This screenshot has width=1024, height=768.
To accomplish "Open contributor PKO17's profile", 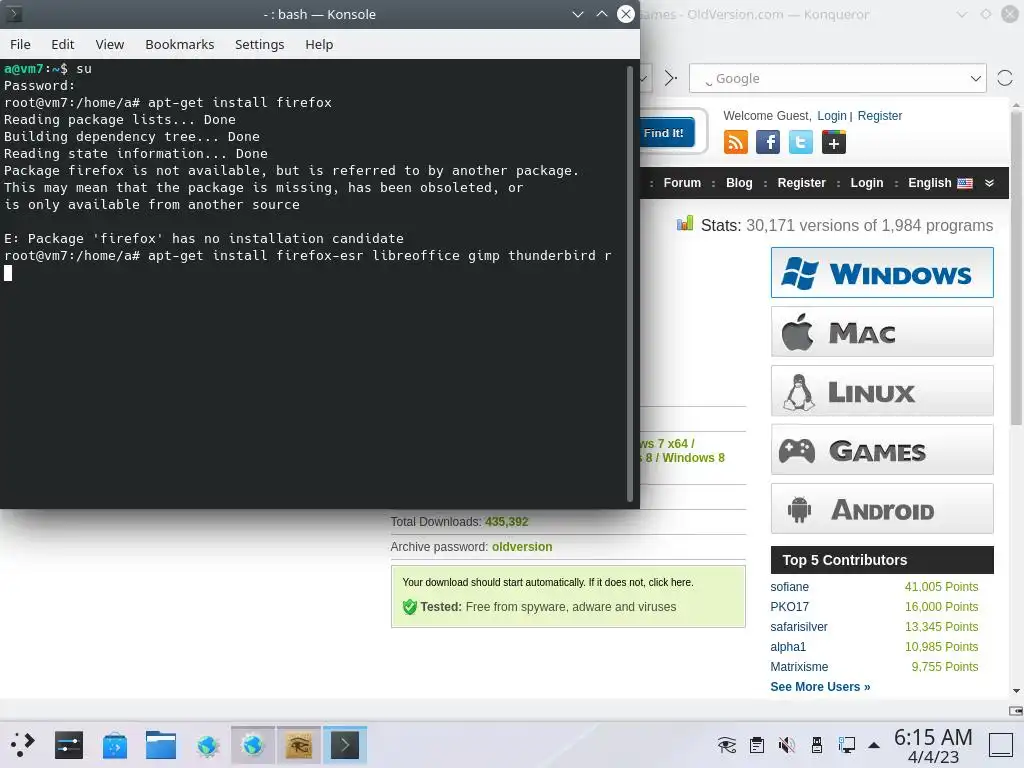I will click(789, 607).
